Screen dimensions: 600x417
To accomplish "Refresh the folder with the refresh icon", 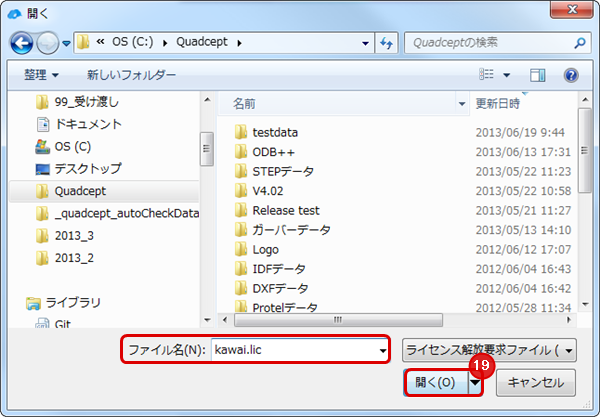I will [386, 43].
